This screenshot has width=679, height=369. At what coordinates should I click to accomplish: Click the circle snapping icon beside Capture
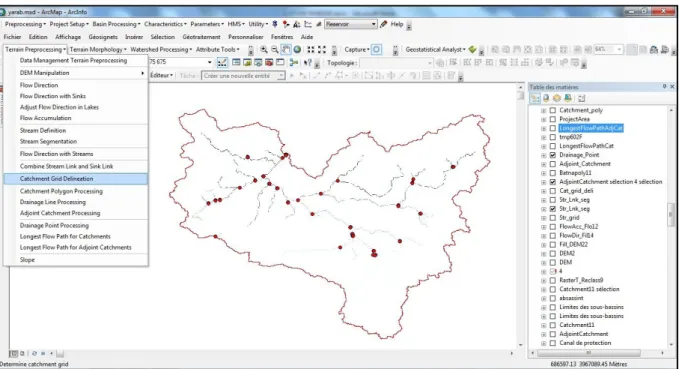(x=377, y=49)
